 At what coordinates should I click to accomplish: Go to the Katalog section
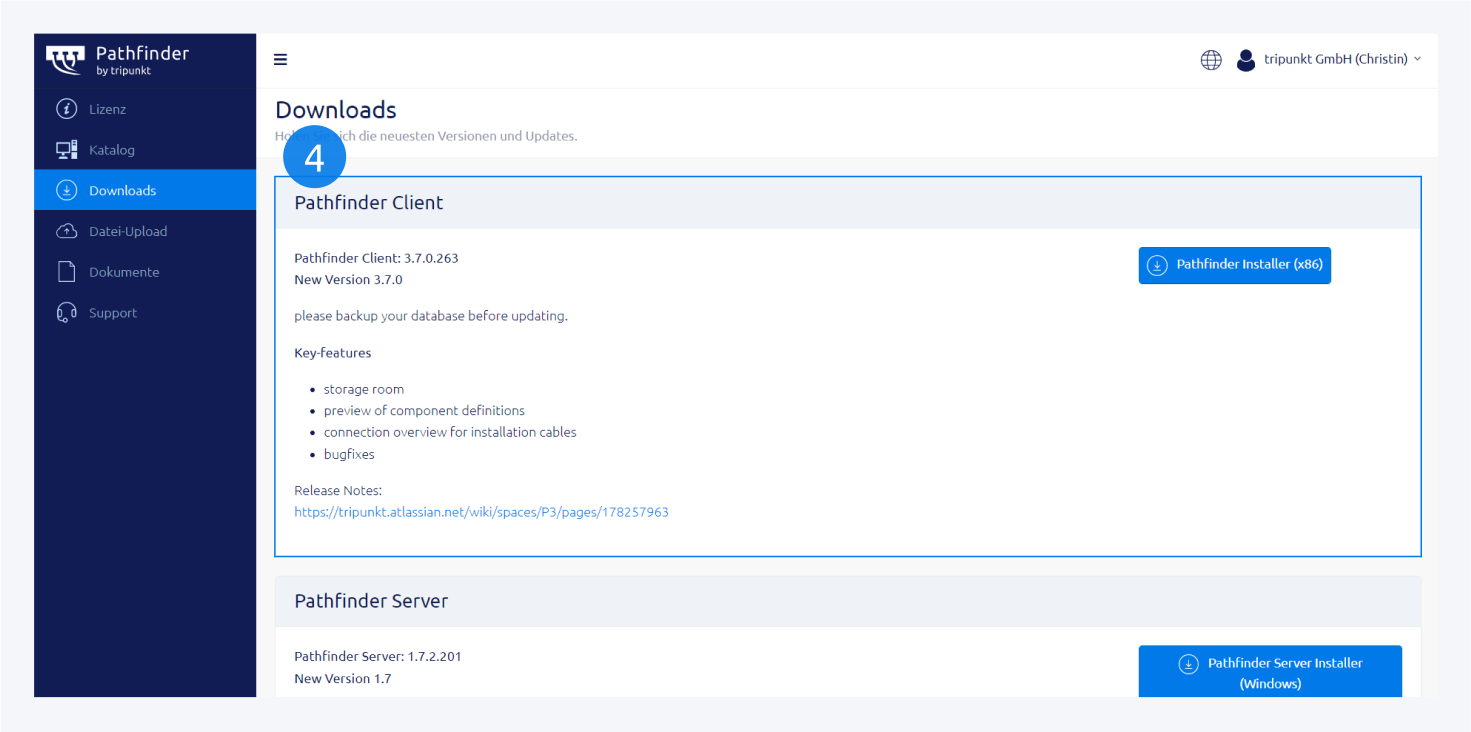click(x=112, y=150)
